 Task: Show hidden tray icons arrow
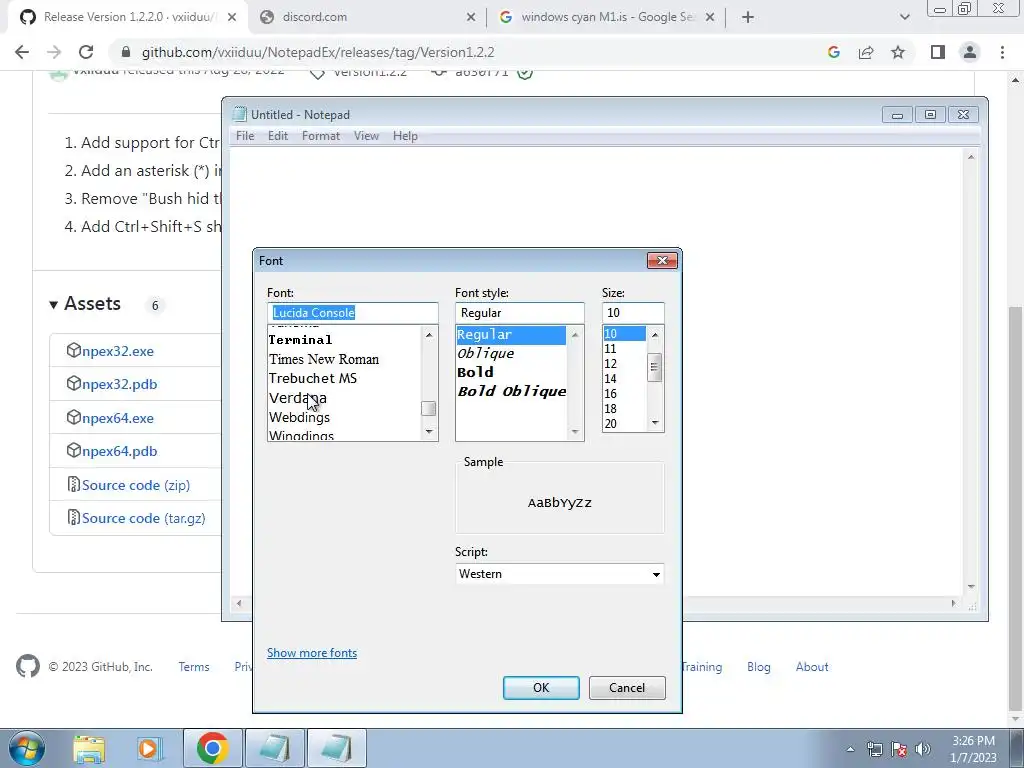coord(850,749)
